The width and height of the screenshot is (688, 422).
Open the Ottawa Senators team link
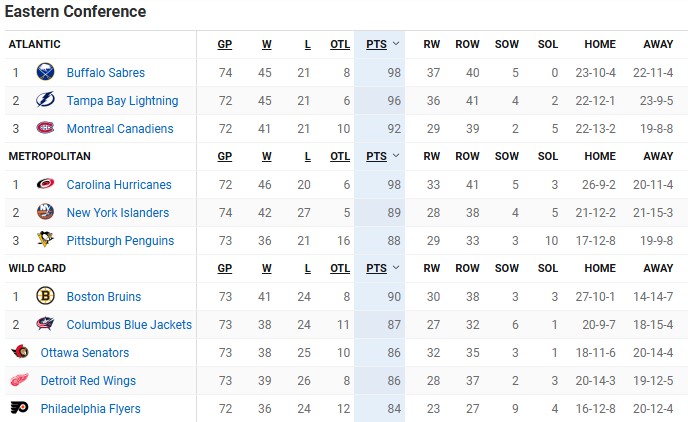(85, 353)
